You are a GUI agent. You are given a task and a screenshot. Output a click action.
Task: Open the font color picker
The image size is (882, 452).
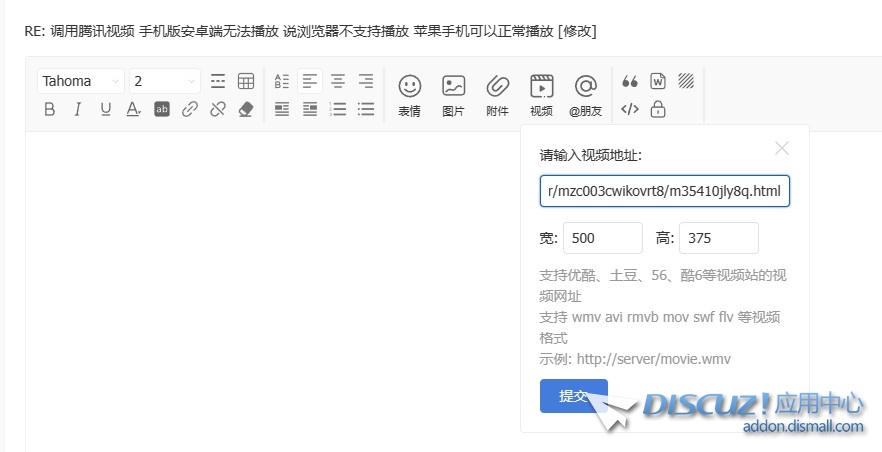tap(133, 109)
